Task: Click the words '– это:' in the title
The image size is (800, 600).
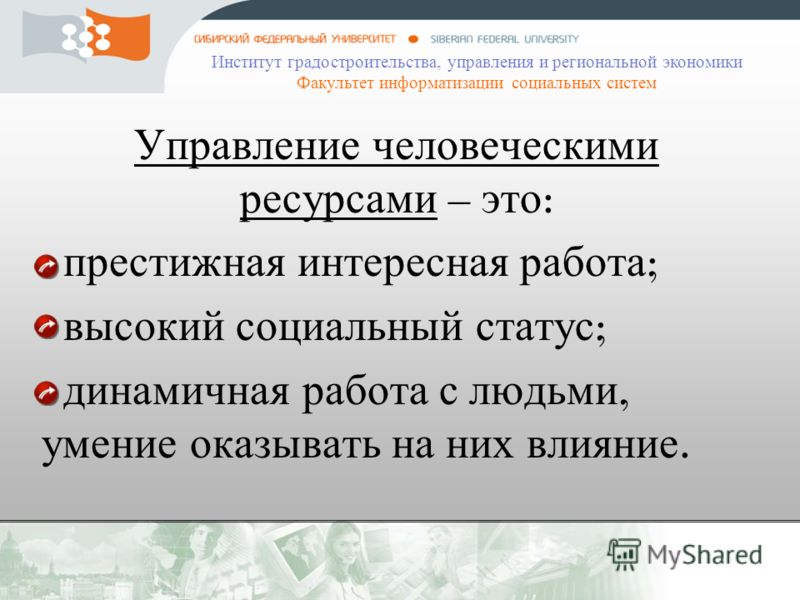Action: coord(501,201)
